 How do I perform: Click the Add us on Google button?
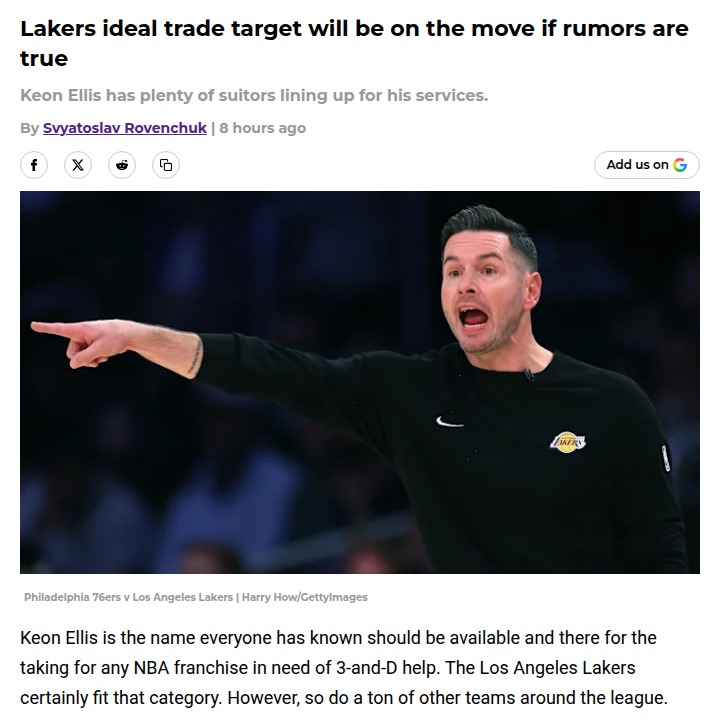(647, 165)
